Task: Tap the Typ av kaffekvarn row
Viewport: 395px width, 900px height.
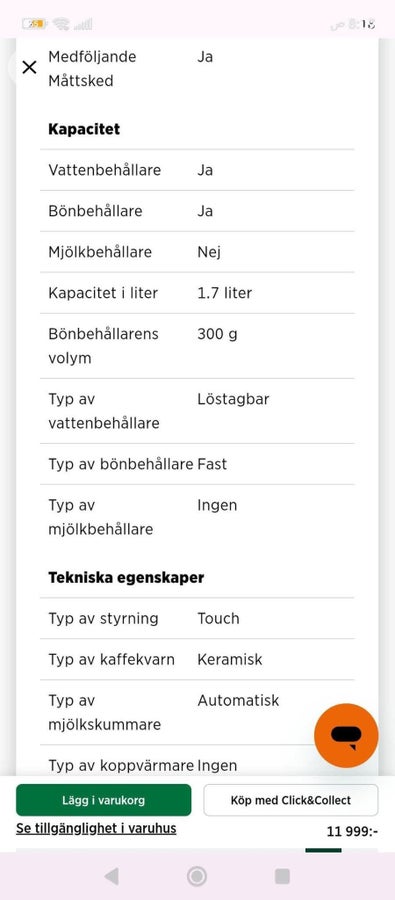Action: click(x=197, y=660)
